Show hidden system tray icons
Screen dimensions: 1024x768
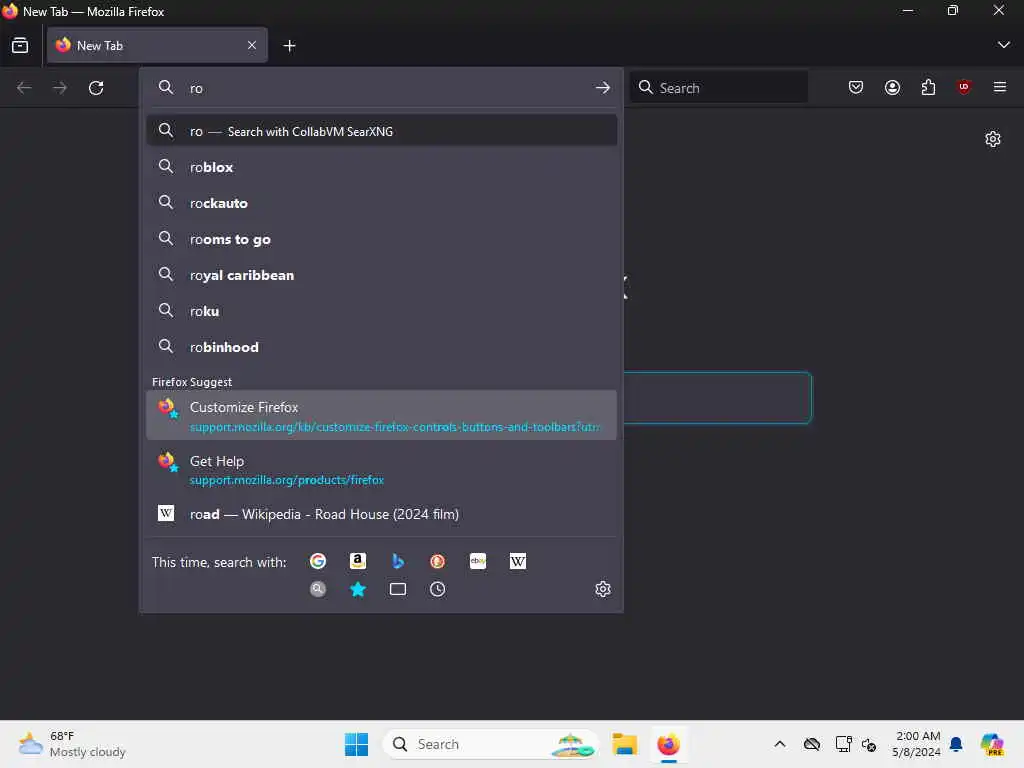(780, 744)
